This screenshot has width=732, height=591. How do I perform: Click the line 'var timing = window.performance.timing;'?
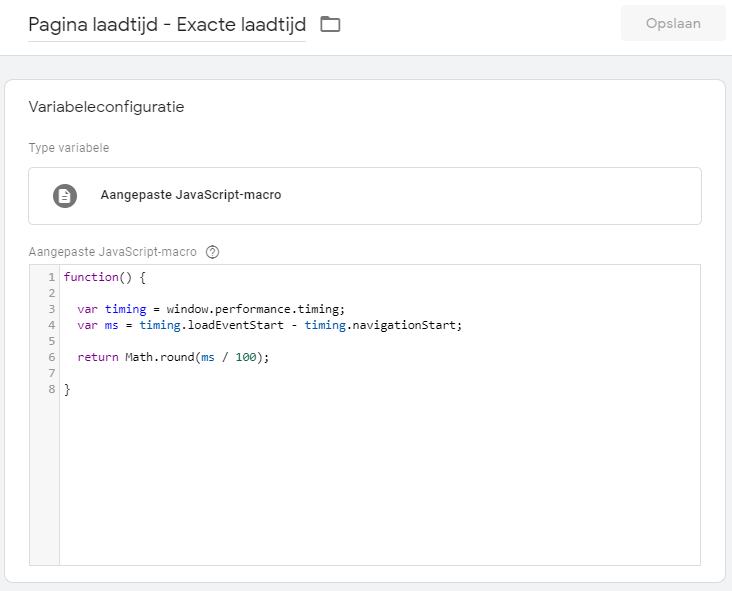211,309
